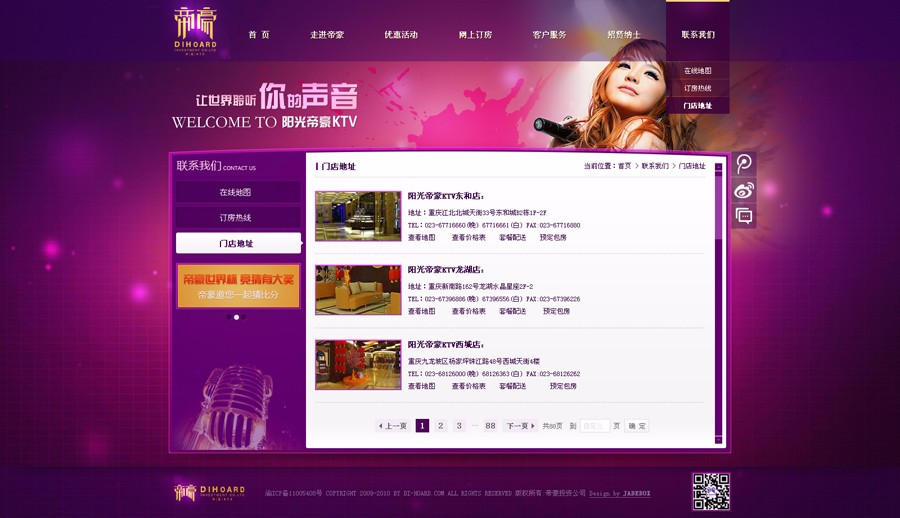Click 联系我们 in the breadcrumb
Screen dimensions: 900x518
click(655, 166)
